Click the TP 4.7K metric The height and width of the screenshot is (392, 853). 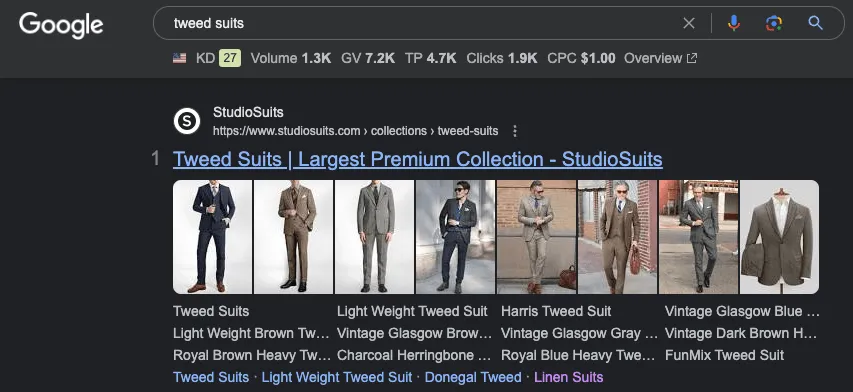pyautogui.click(x=430, y=58)
